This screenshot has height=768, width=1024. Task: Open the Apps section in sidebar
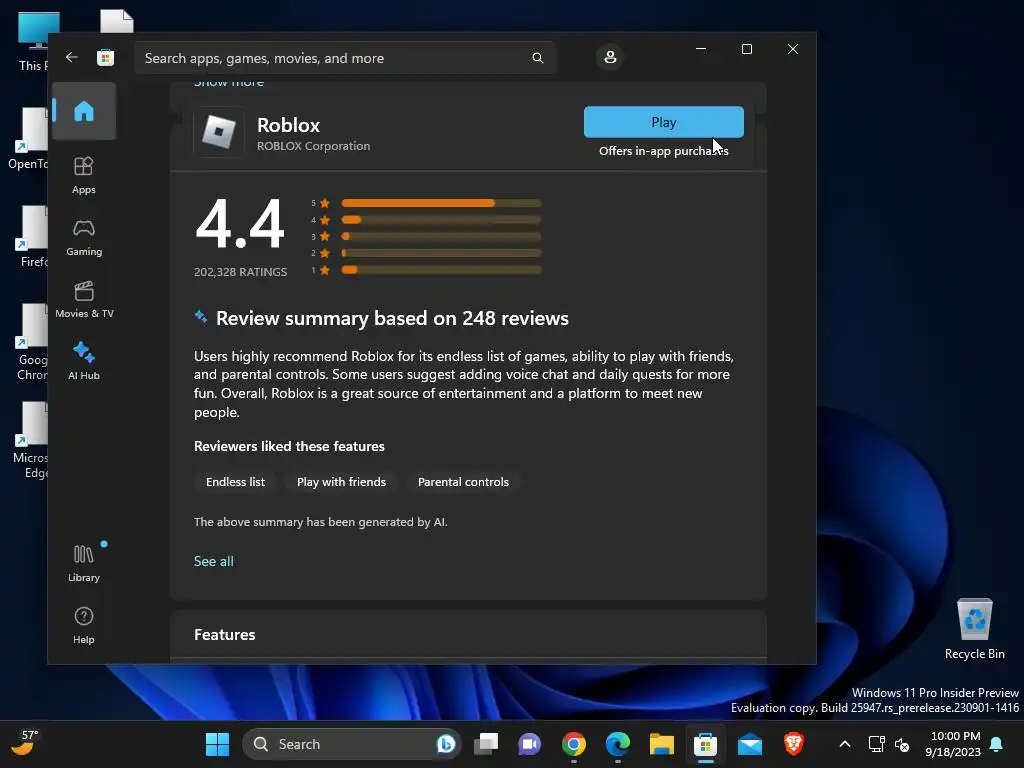coord(84,176)
